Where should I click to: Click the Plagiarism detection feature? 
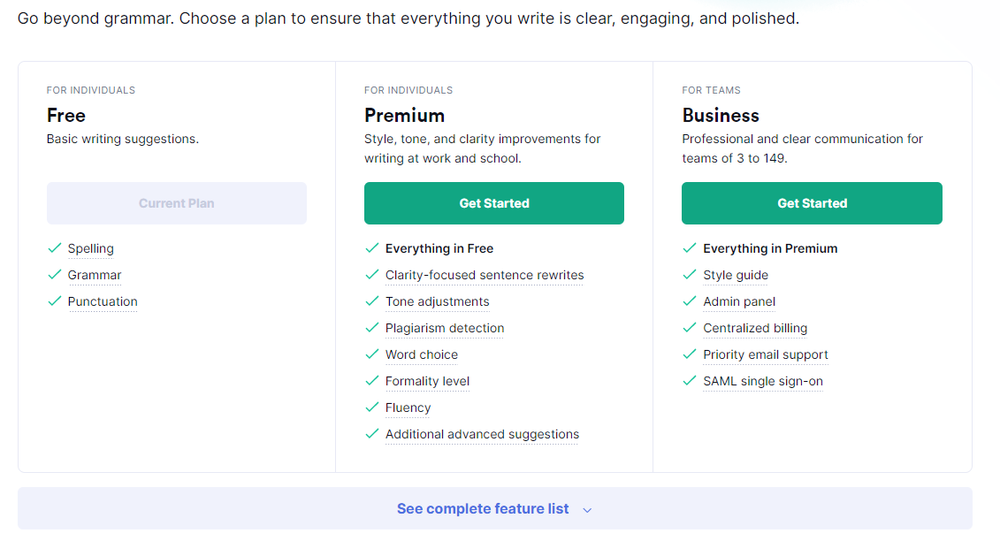(x=445, y=328)
